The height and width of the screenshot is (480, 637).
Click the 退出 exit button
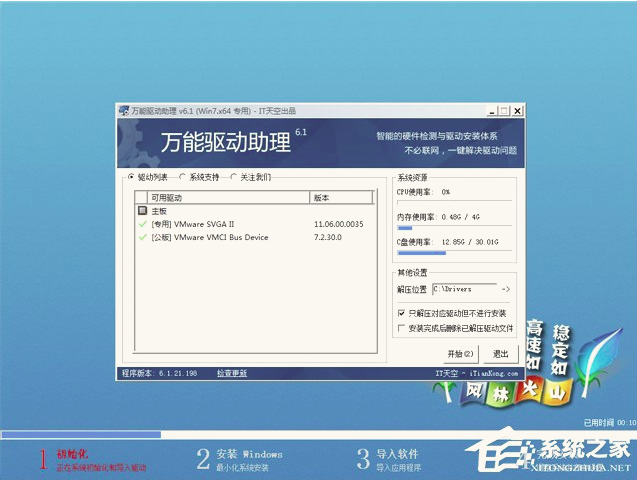click(x=501, y=354)
